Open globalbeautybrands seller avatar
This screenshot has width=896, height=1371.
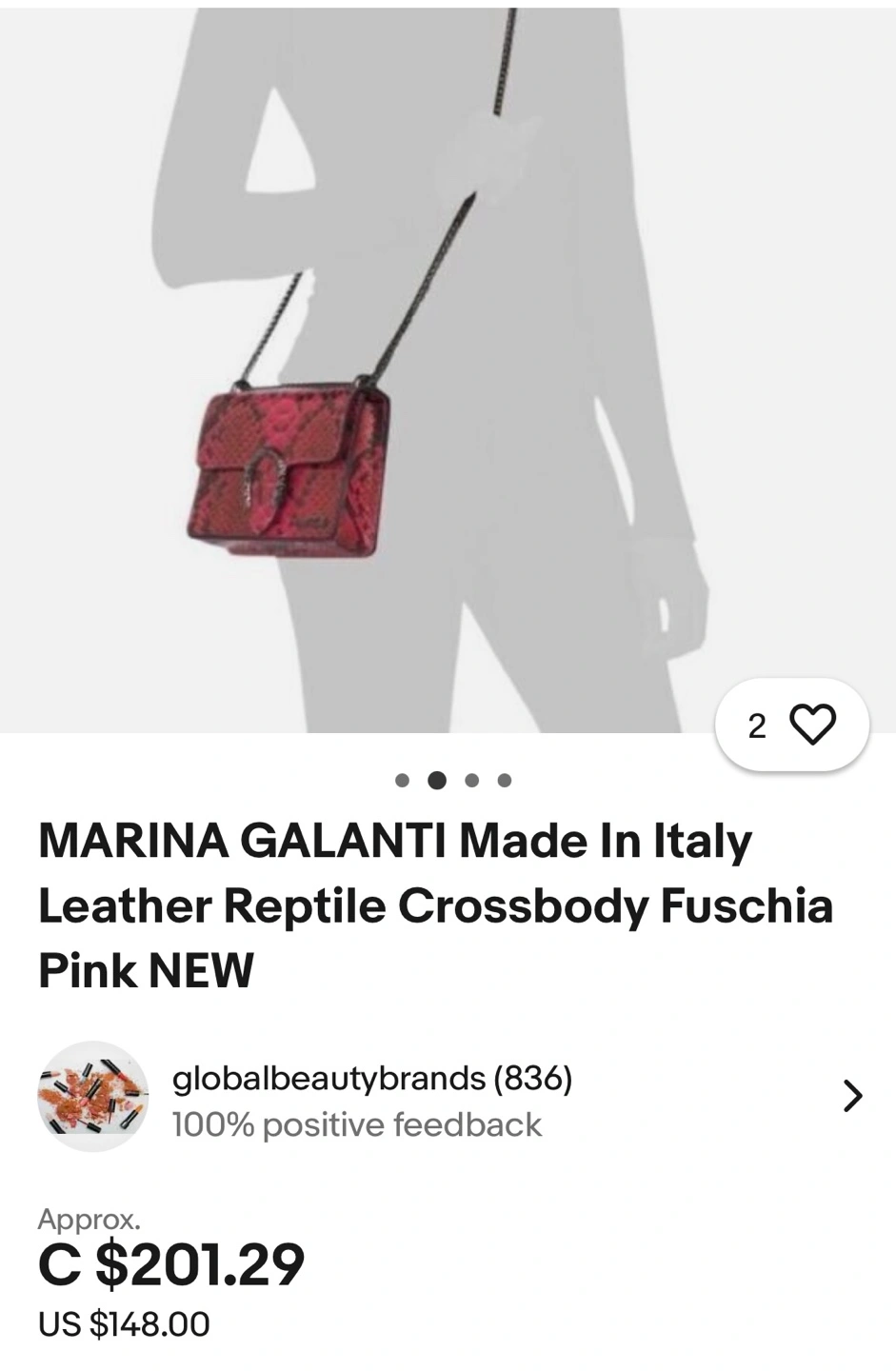click(x=92, y=1096)
